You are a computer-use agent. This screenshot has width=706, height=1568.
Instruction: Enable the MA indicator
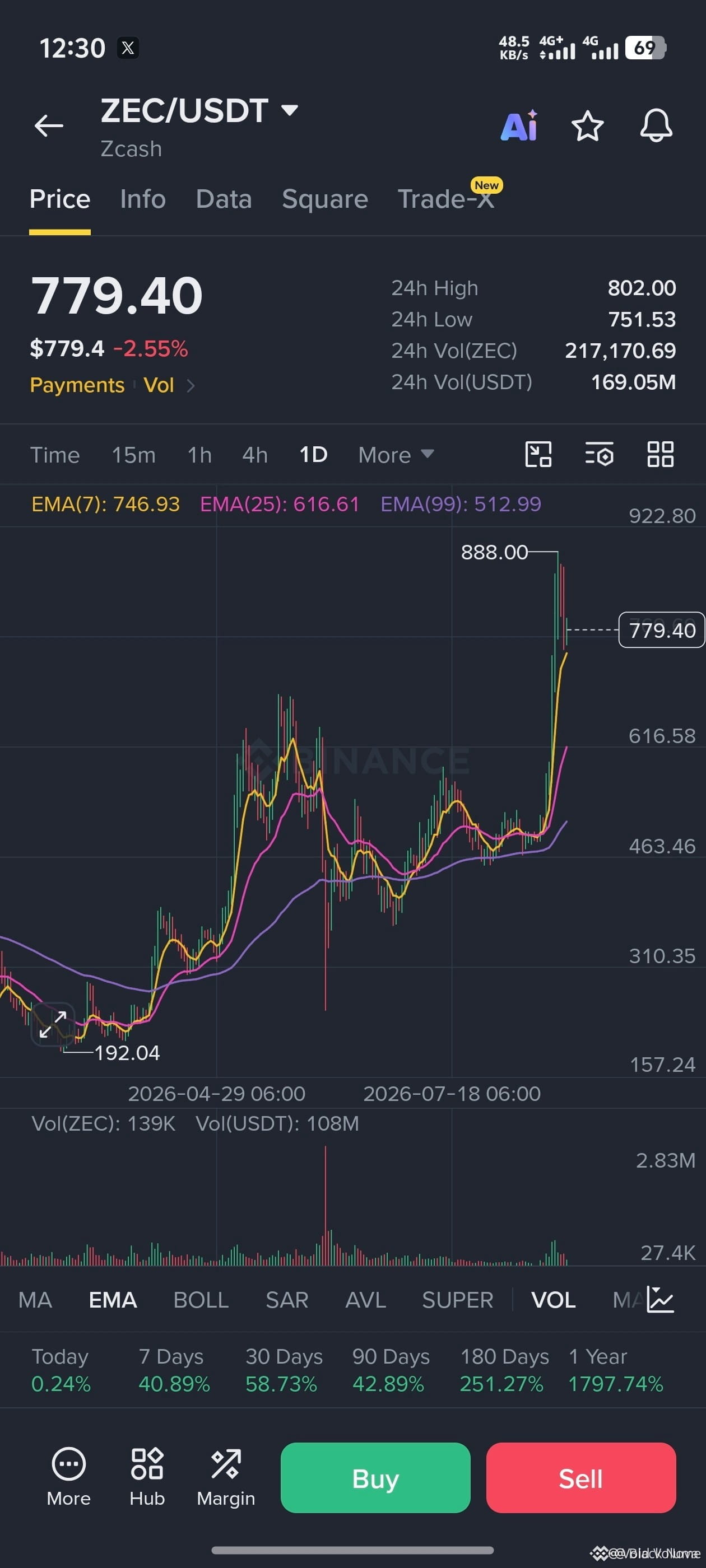tap(35, 1300)
